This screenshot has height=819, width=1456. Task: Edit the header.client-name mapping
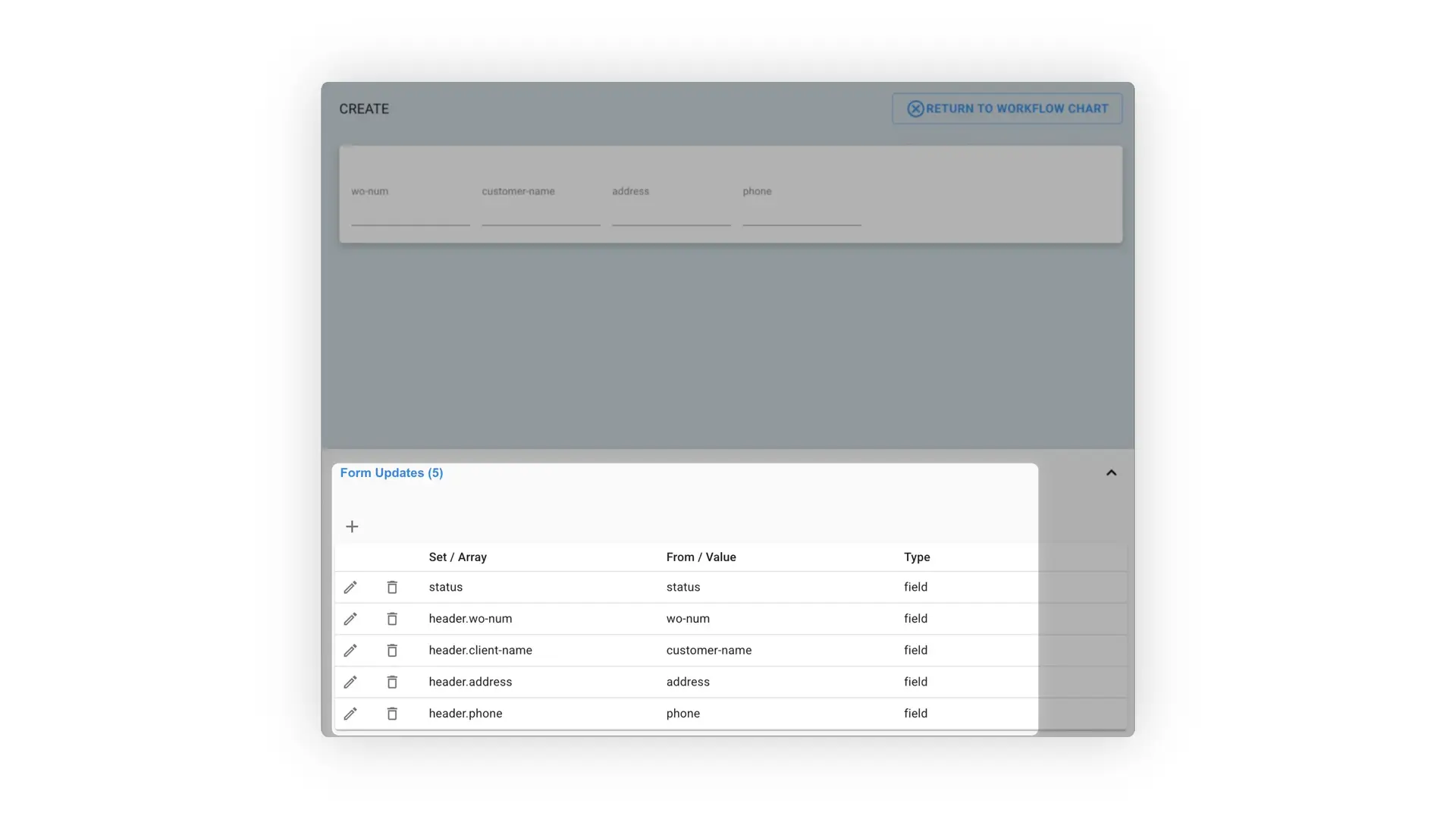coord(350,650)
